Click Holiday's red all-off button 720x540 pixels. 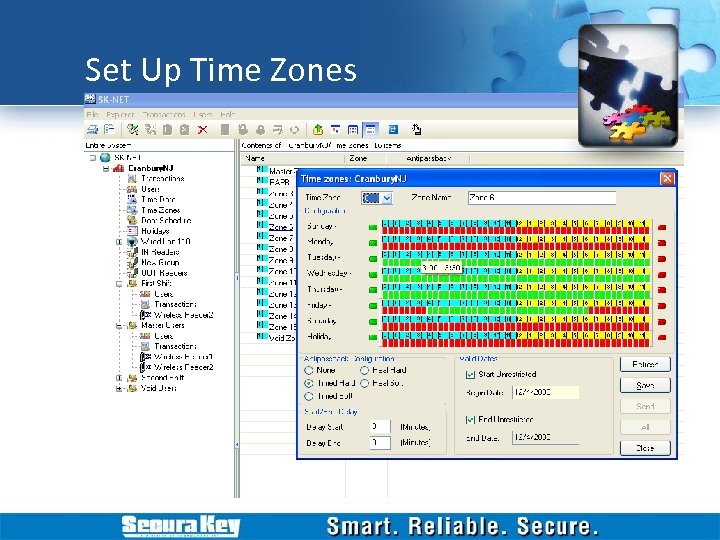pyautogui.click(x=662, y=338)
